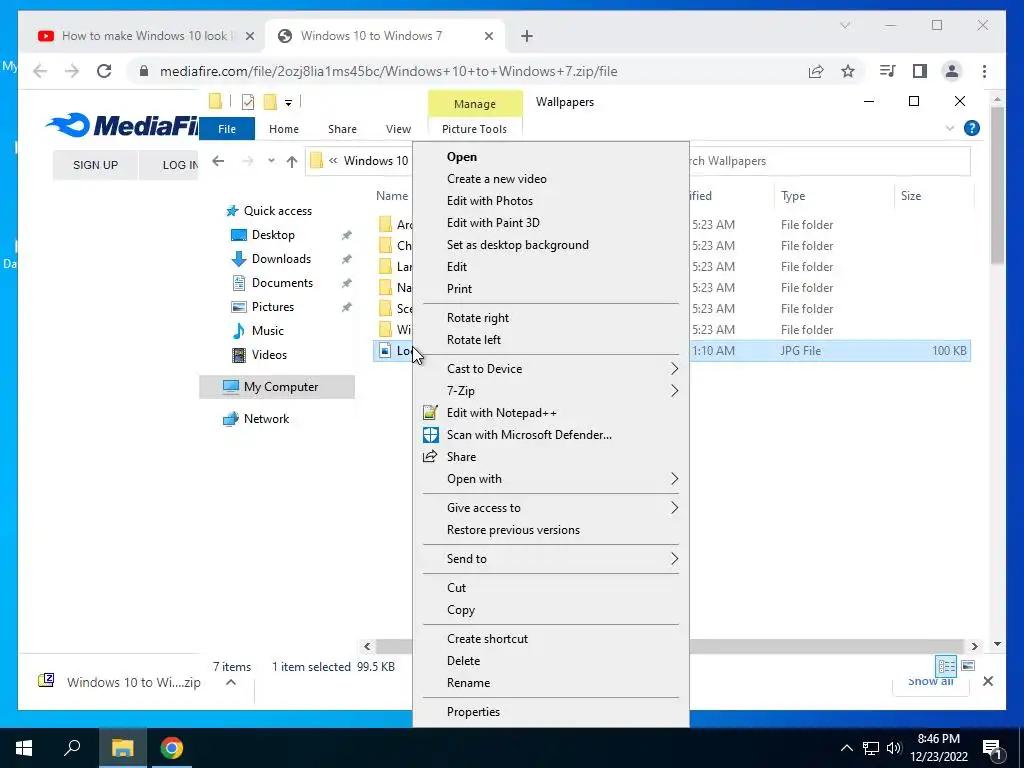Select 'Create a new video' entry
The width and height of the screenshot is (1024, 768).
click(496, 179)
